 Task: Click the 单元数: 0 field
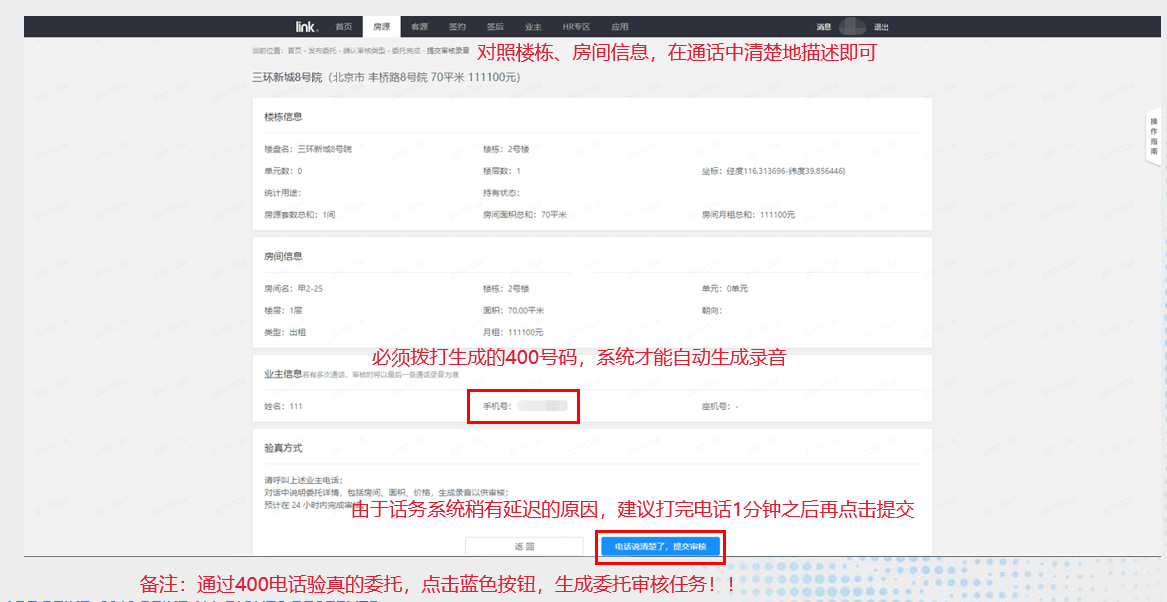point(283,171)
